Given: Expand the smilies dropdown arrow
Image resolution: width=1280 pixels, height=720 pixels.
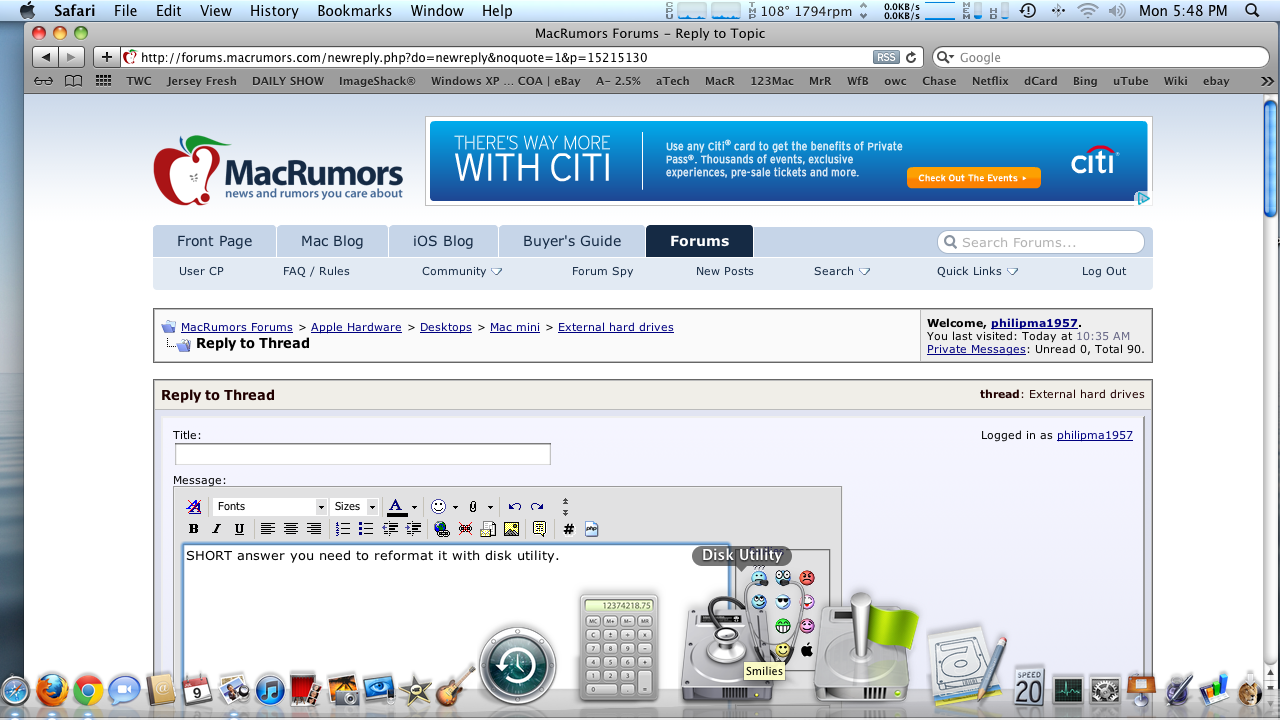Looking at the screenshot, I should (x=455, y=507).
